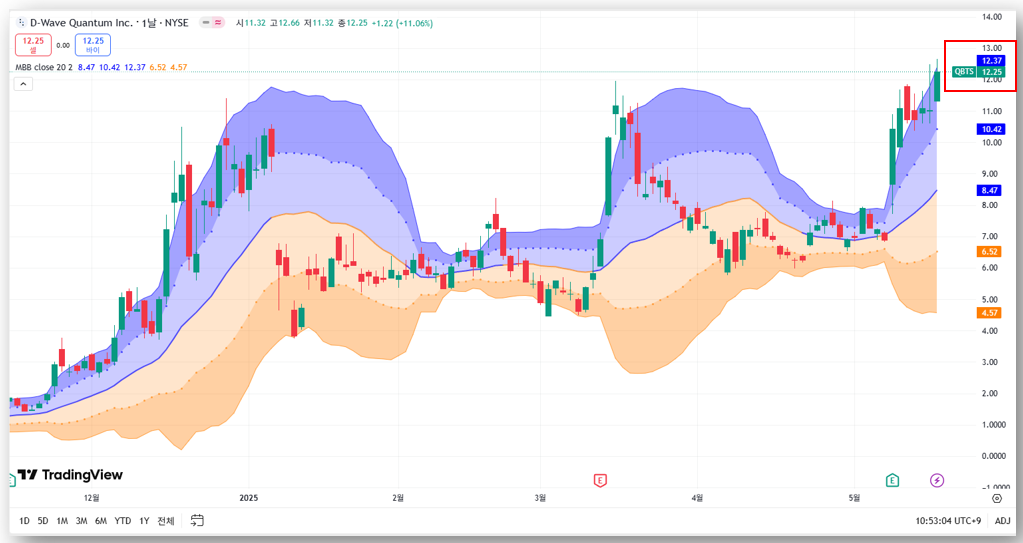Click the pink approximate-equals icon in title pill

[218, 23]
